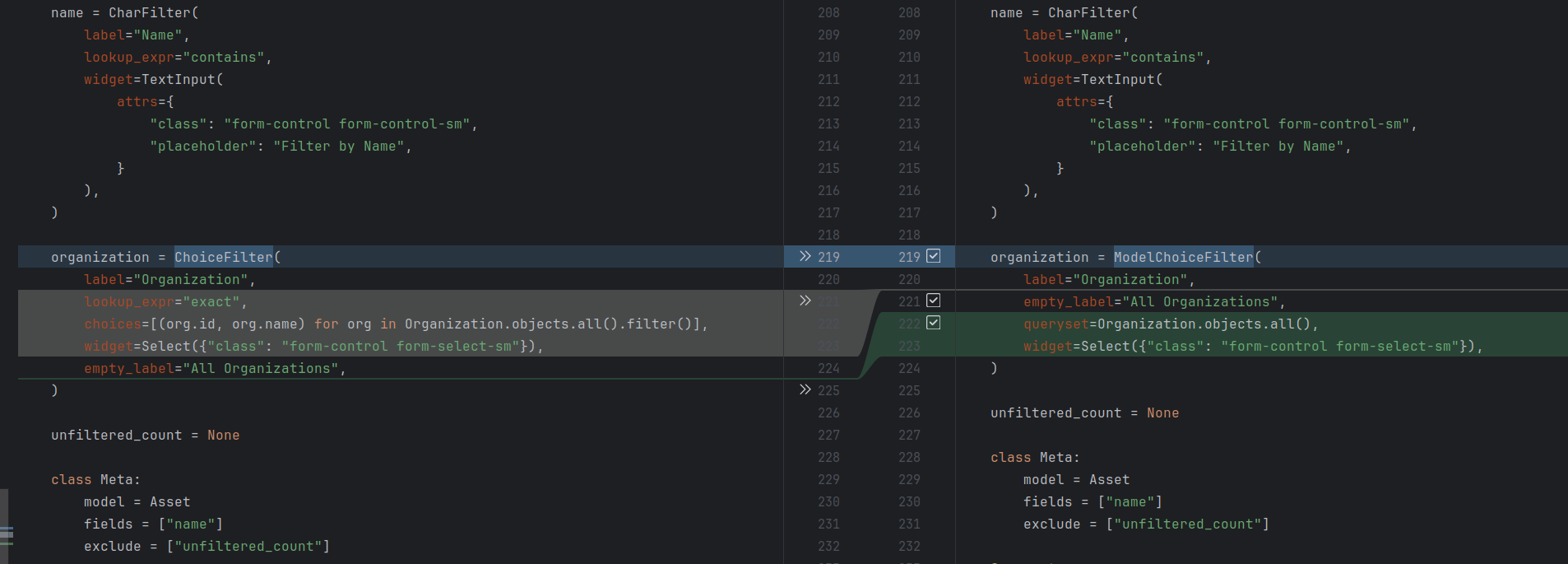Click accept-change arrow at line 221

point(805,301)
